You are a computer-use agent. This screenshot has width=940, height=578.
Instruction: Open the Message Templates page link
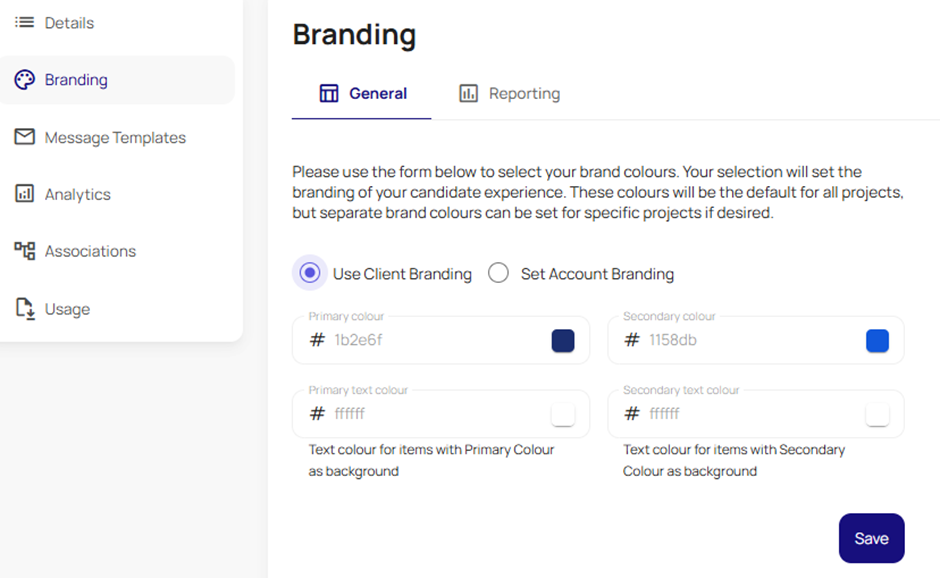tap(115, 137)
